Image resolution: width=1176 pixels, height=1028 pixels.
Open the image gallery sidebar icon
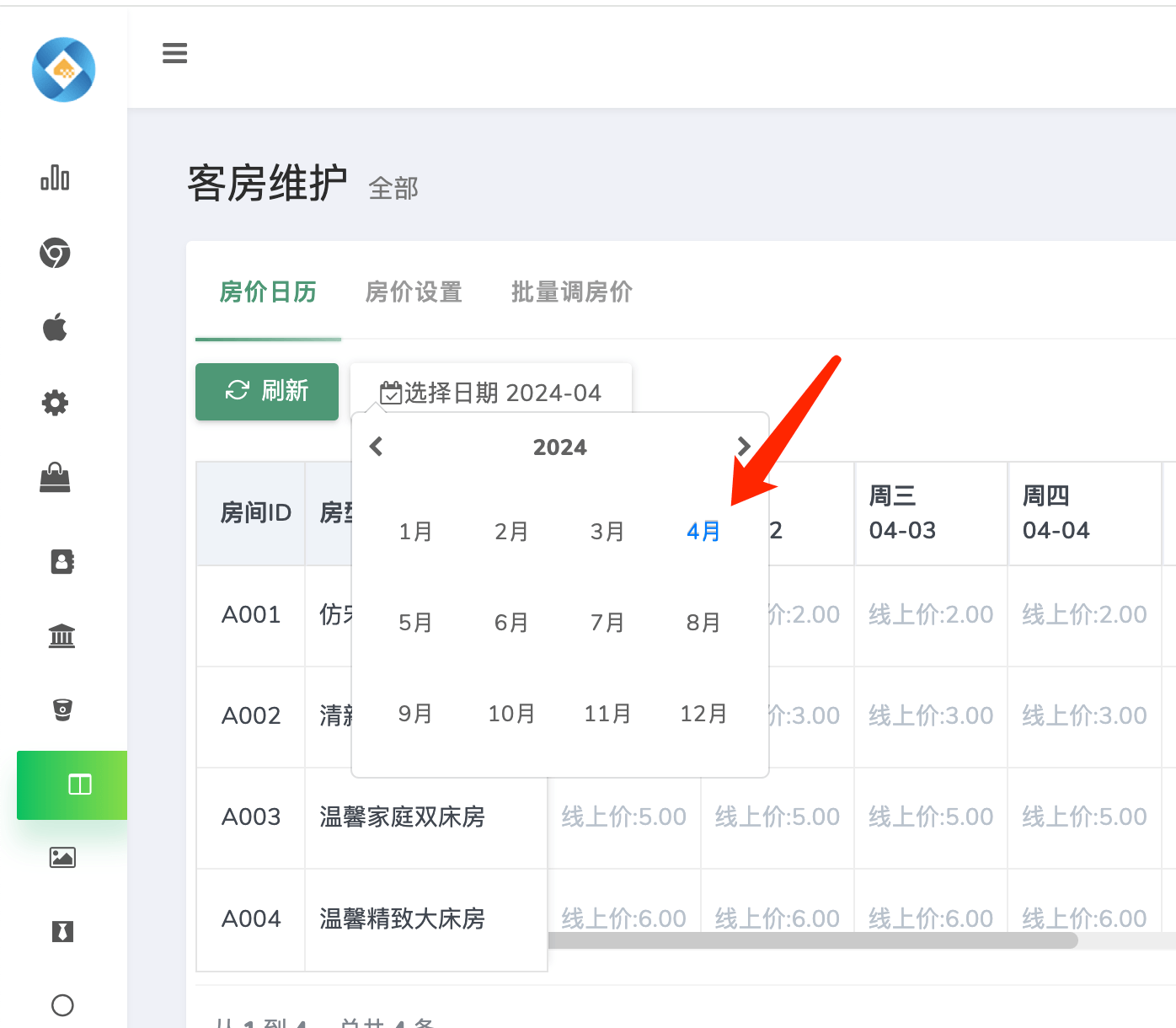coord(62,858)
